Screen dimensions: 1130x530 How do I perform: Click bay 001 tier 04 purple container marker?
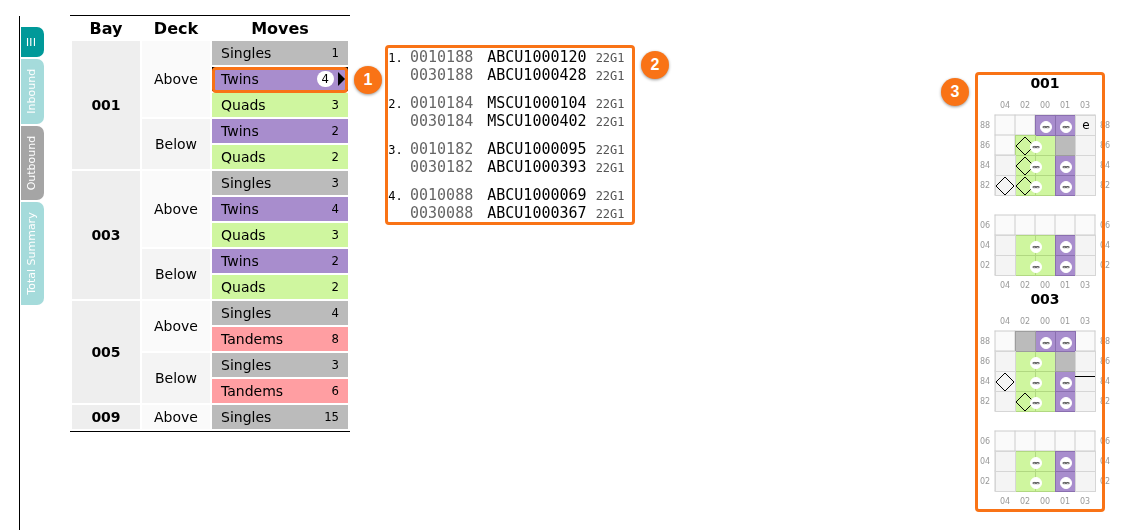coord(1066,247)
